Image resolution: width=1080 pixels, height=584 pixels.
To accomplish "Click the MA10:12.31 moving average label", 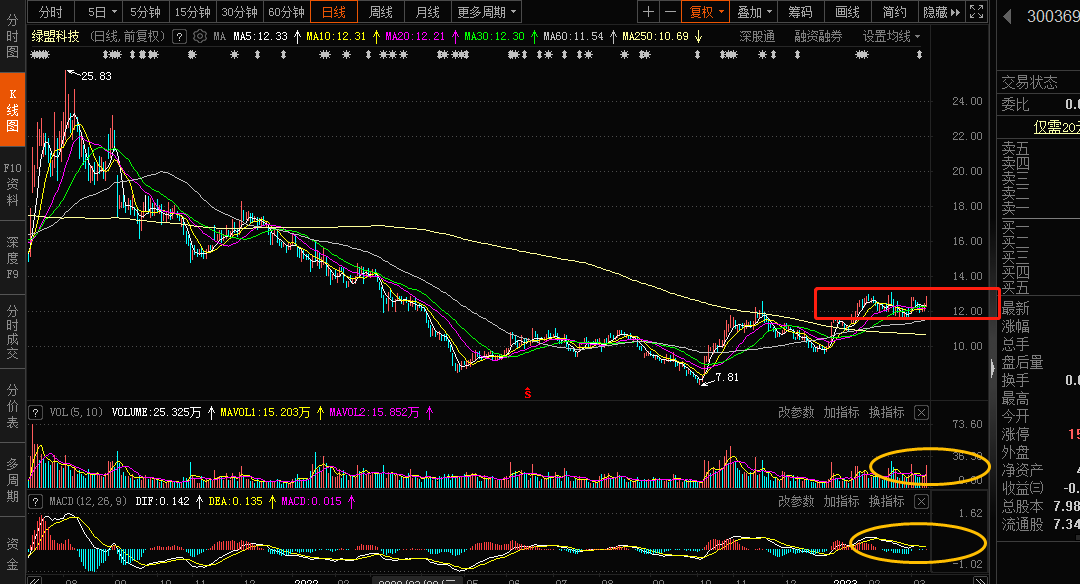I will click(x=336, y=36).
